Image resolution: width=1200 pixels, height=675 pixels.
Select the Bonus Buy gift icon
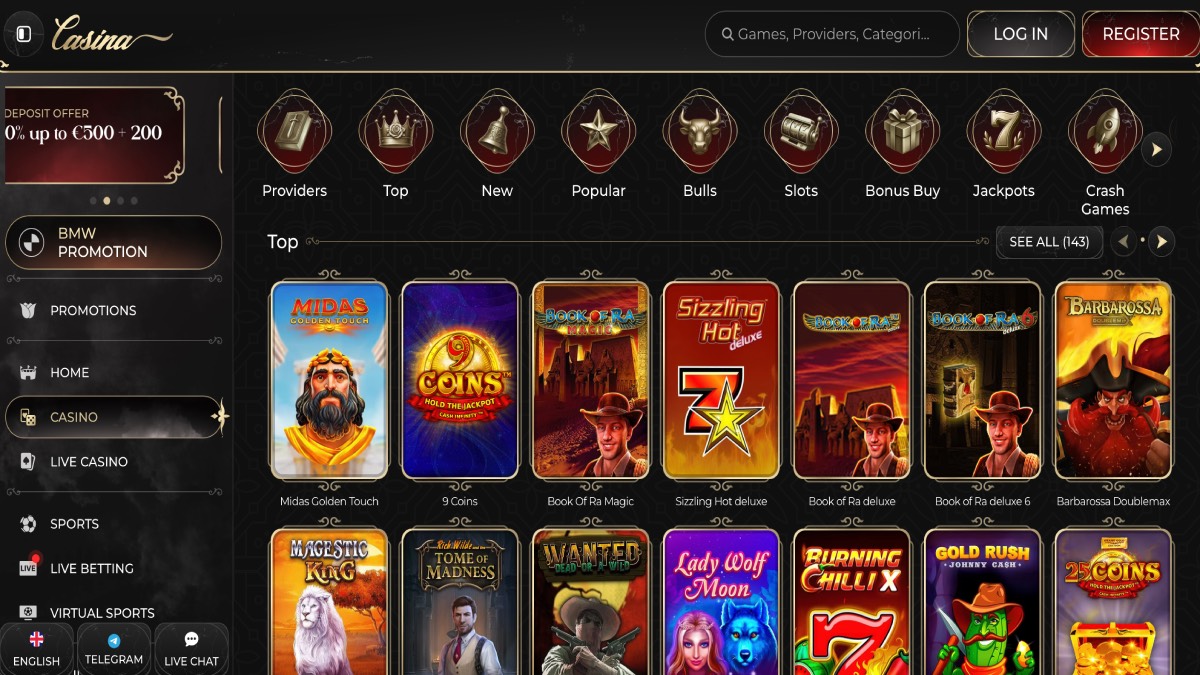(x=903, y=132)
